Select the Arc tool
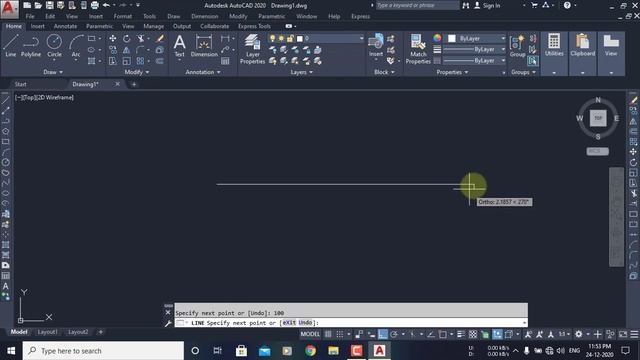This screenshot has width=640, height=360. tap(76, 46)
